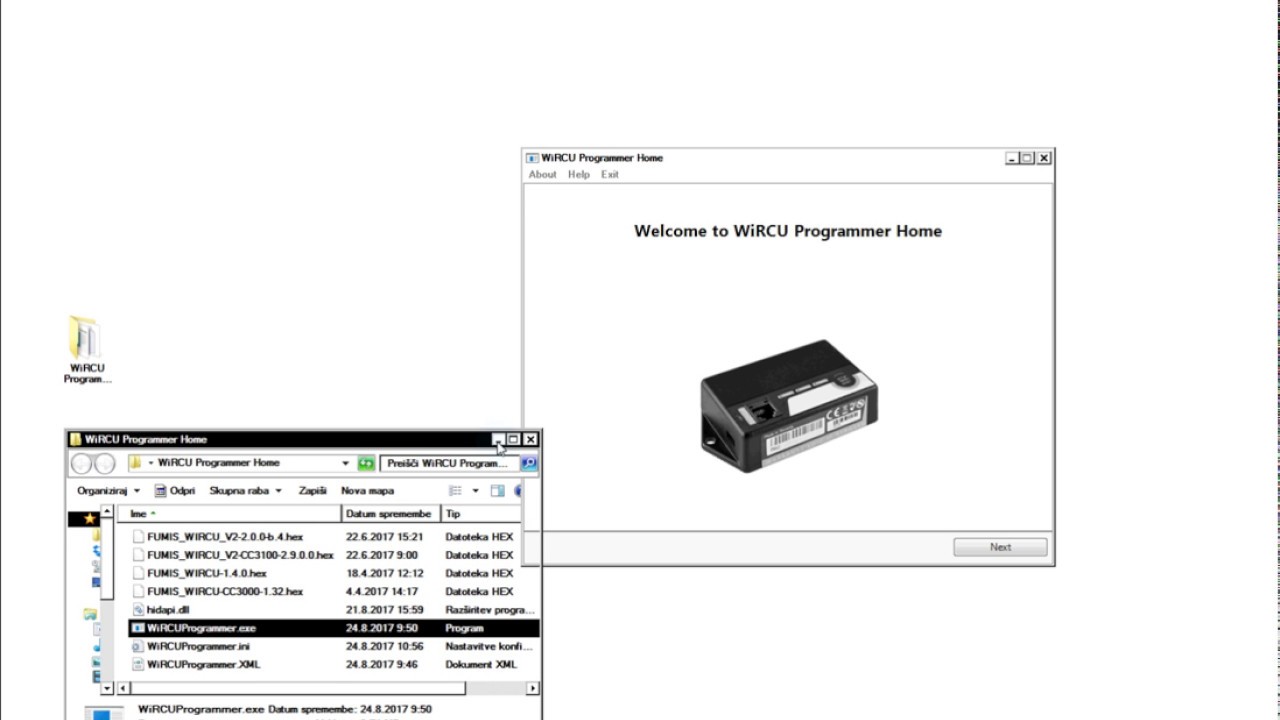Open the Skupna raba dropdown
Viewport: 1280px width, 720px height.
[x=245, y=491]
